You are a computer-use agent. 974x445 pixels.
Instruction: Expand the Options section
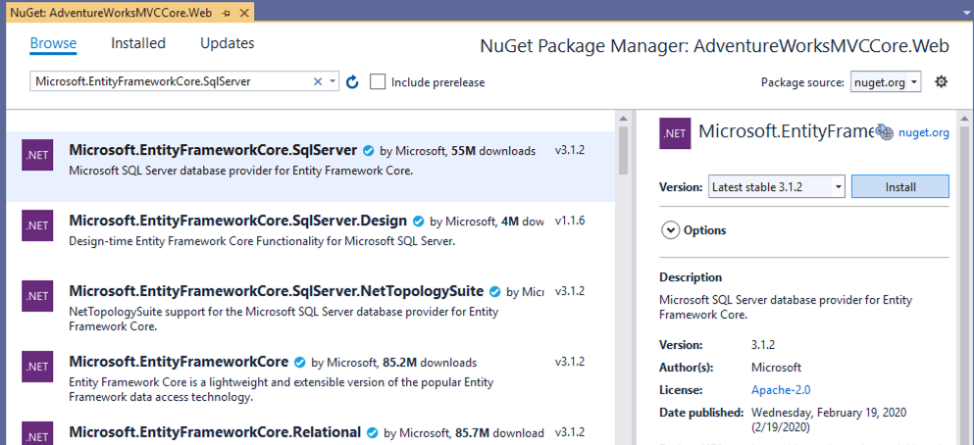click(x=670, y=231)
